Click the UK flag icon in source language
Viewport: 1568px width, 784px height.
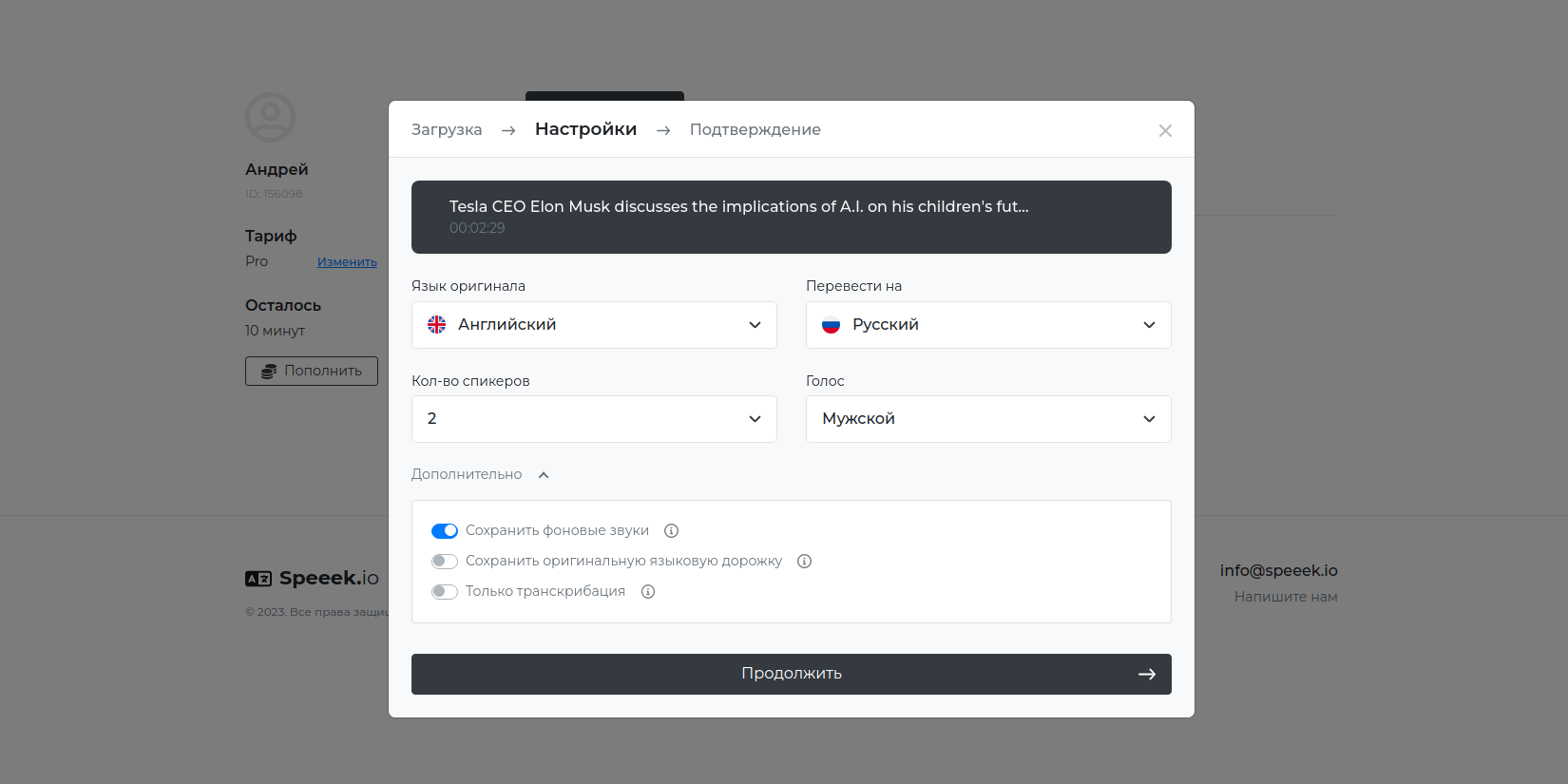pos(437,325)
